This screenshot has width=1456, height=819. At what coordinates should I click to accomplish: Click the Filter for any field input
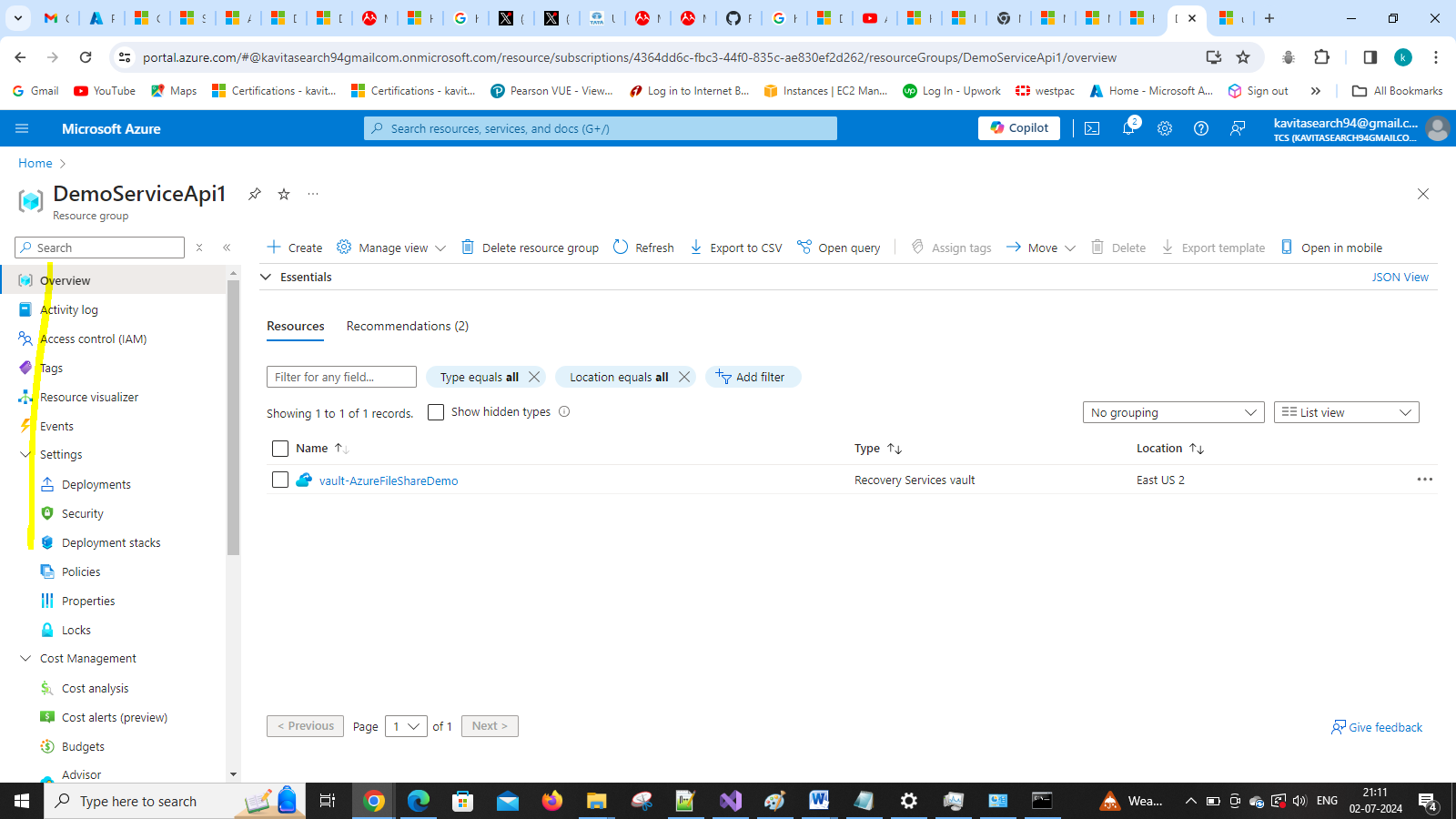341,377
